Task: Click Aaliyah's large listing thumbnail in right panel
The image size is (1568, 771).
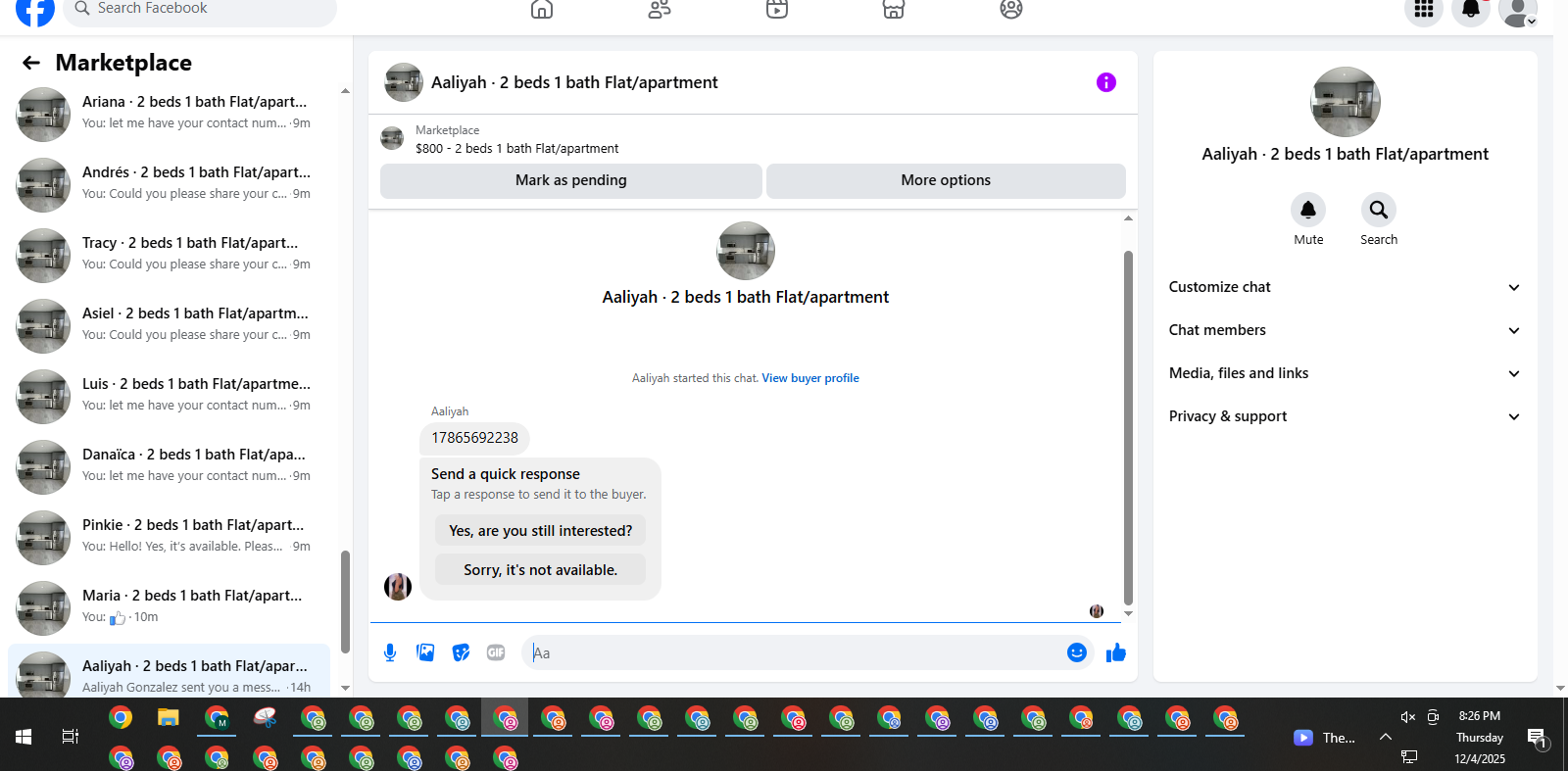Action: pos(1345,102)
